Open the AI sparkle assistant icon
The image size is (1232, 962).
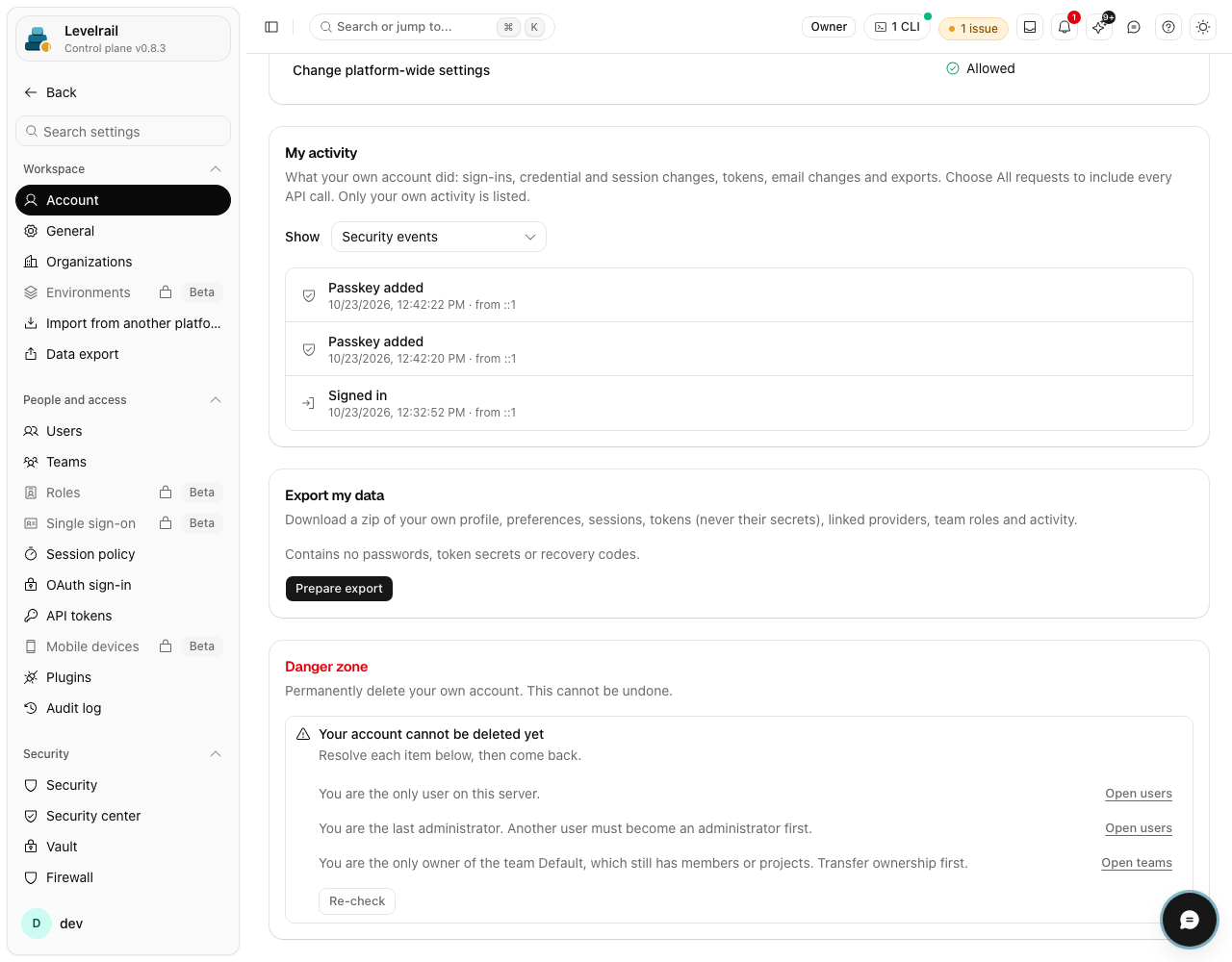coord(1099,27)
